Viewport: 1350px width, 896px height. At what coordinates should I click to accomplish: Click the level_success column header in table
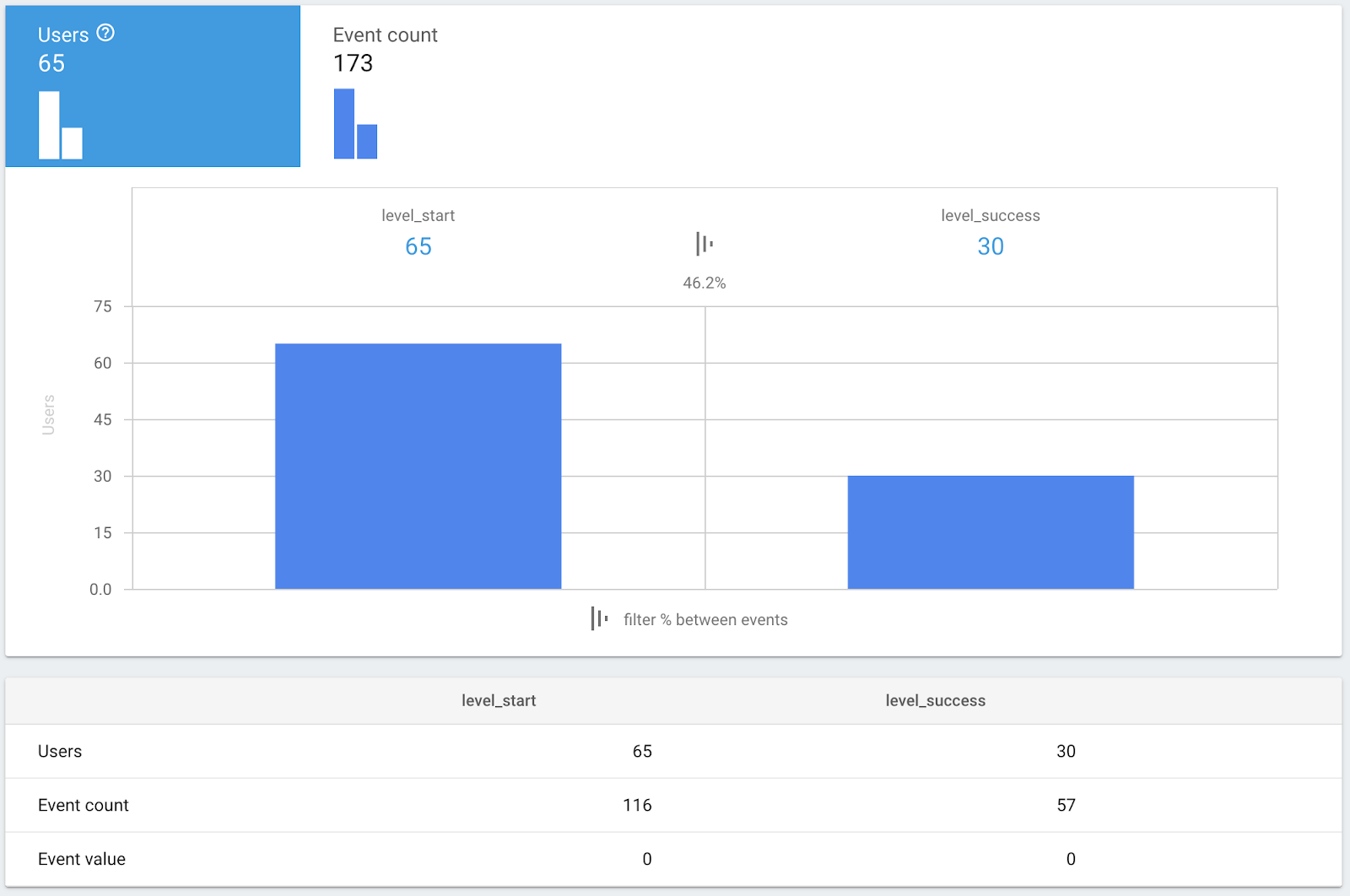click(935, 700)
